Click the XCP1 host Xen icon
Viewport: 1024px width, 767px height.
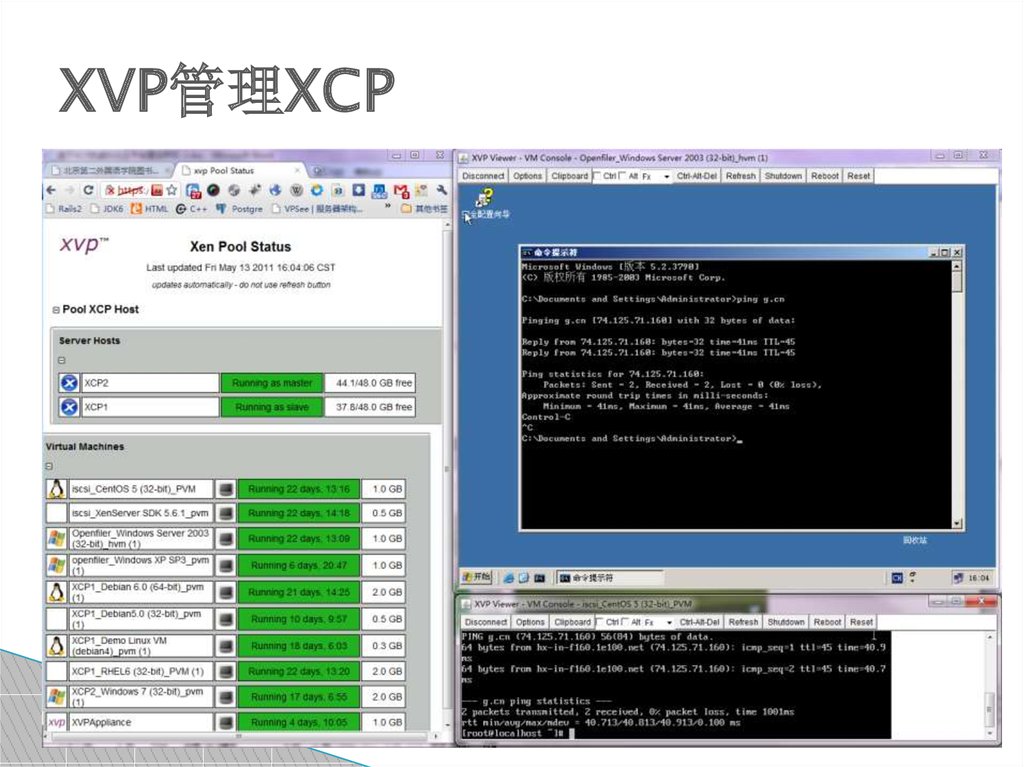[69, 407]
